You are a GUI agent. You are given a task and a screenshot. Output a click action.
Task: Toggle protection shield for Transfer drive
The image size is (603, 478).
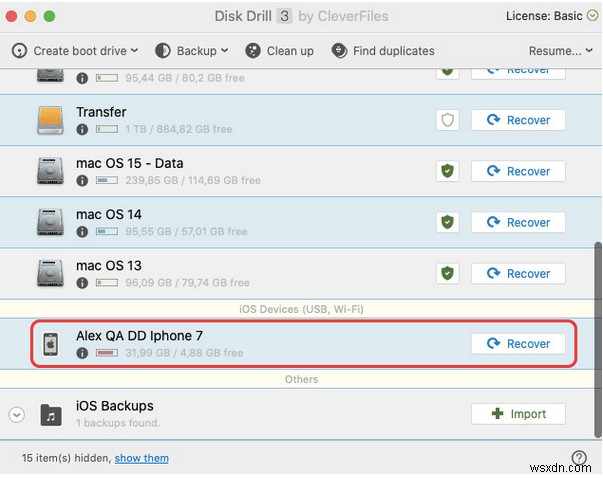(x=447, y=120)
